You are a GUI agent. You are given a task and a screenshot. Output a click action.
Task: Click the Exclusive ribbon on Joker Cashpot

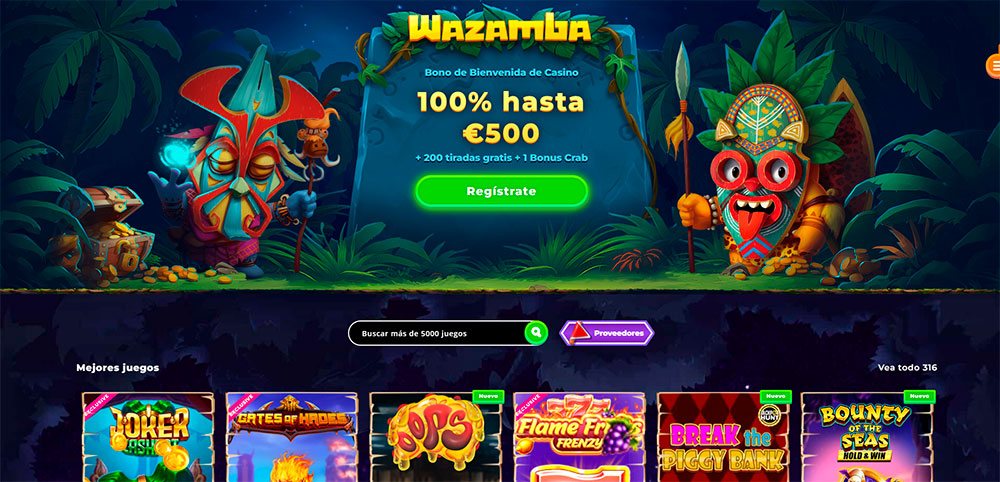[96, 405]
